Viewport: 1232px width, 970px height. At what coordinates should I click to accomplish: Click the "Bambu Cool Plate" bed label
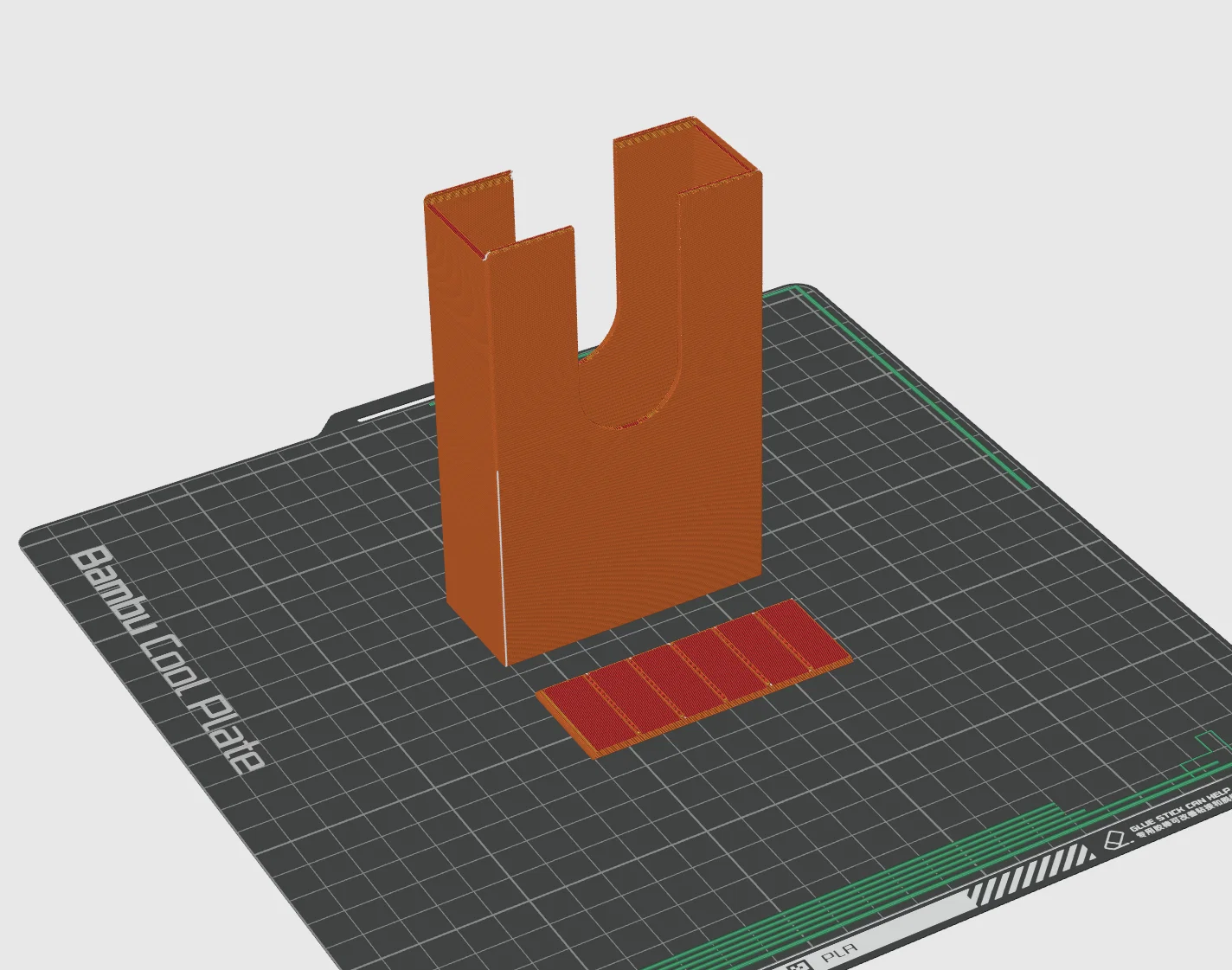click(x=166, y=659)
